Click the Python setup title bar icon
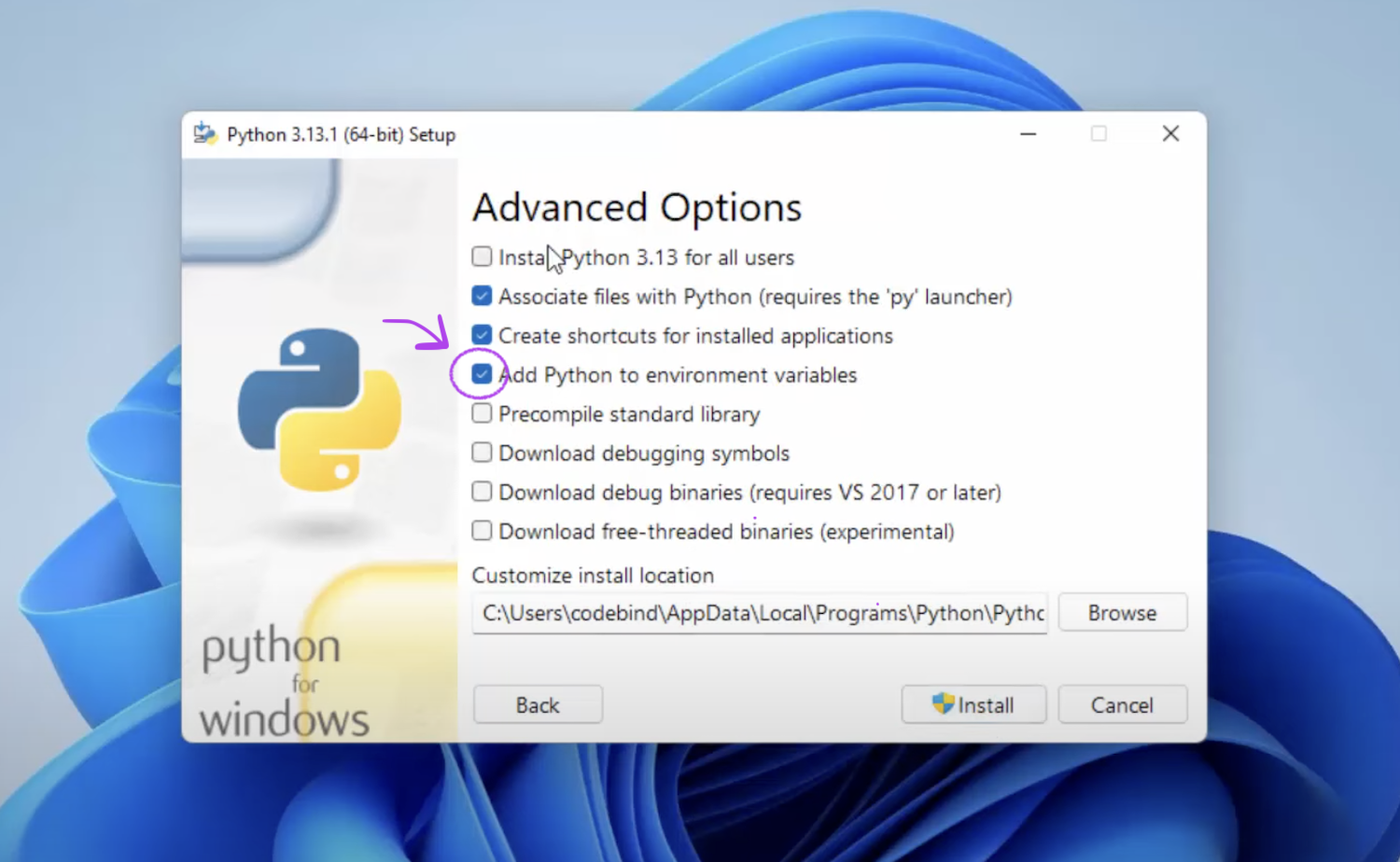Viewport: 1400px width, 862px height. (205, 134)
